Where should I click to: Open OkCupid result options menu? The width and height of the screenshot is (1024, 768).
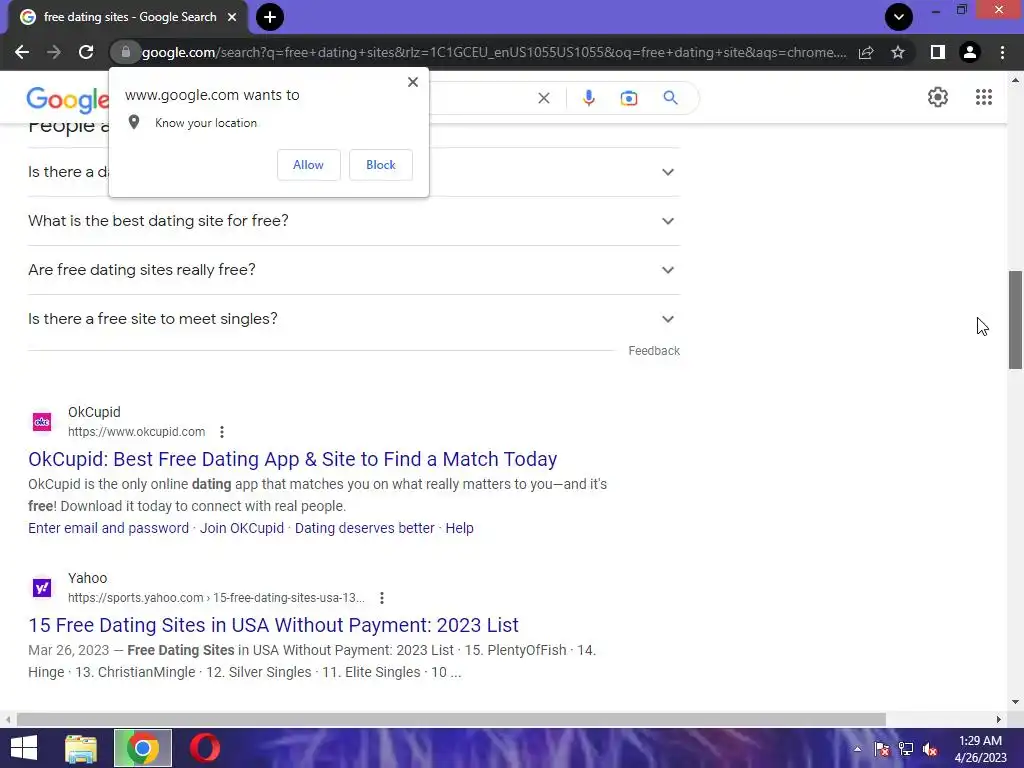(x=222, y=432)
